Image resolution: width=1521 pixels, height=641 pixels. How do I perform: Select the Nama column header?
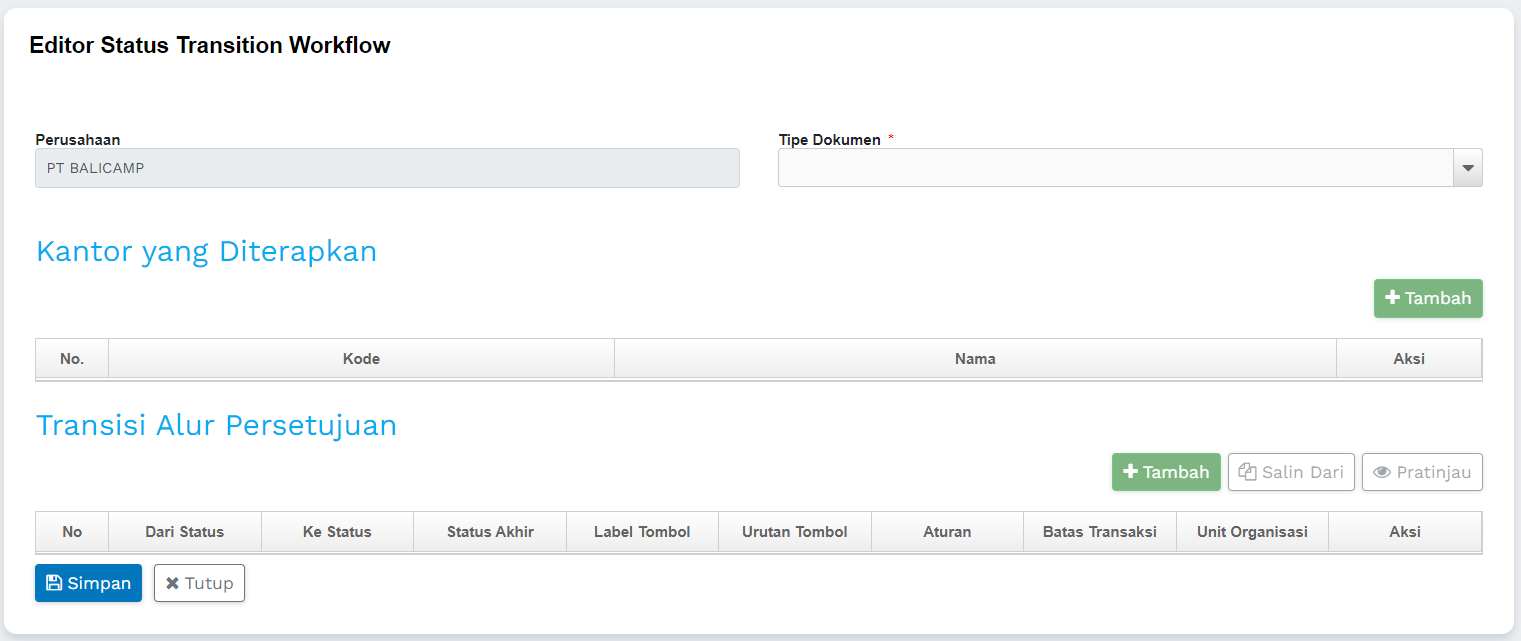point(975,359)
